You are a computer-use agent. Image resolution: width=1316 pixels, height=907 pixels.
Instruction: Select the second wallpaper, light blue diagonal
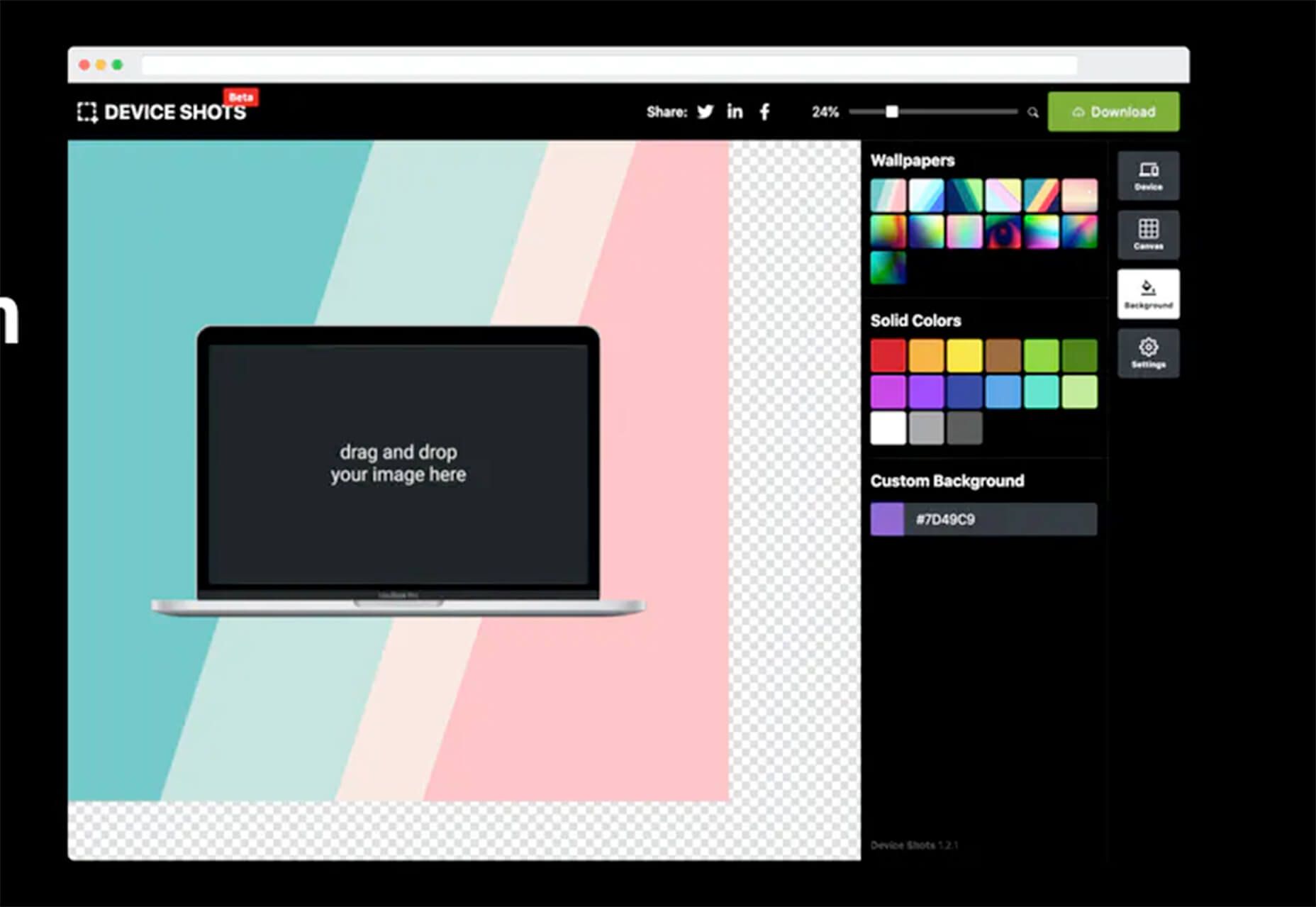pyautogui.click(x=926, y=196)
